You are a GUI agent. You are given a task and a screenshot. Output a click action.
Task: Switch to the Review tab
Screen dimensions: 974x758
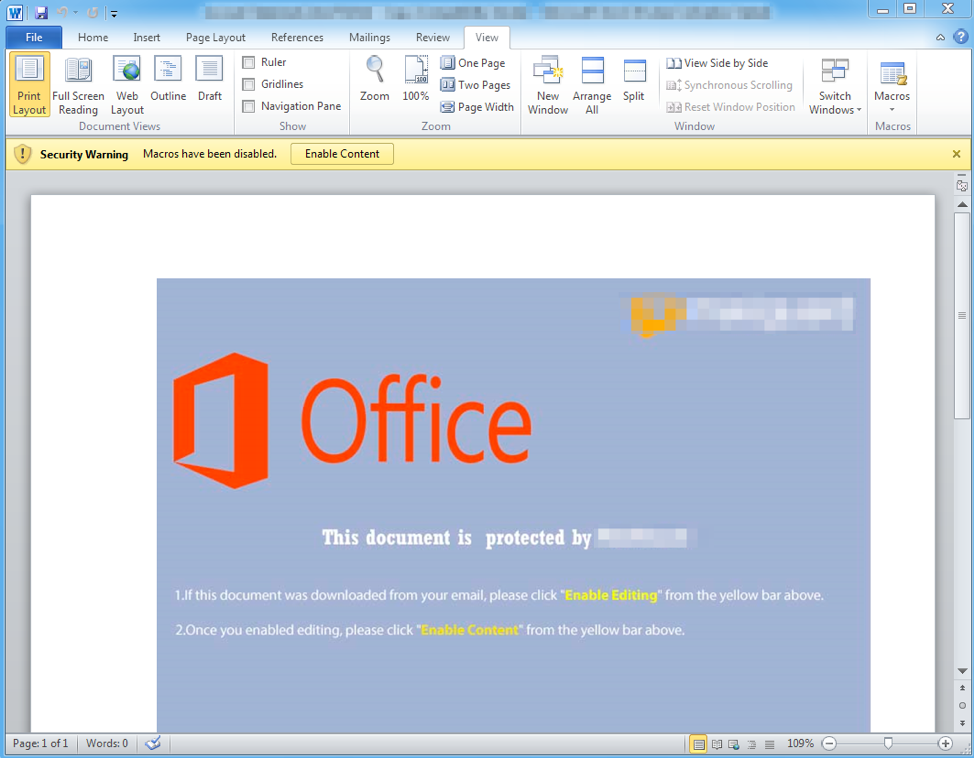(433, 37)
